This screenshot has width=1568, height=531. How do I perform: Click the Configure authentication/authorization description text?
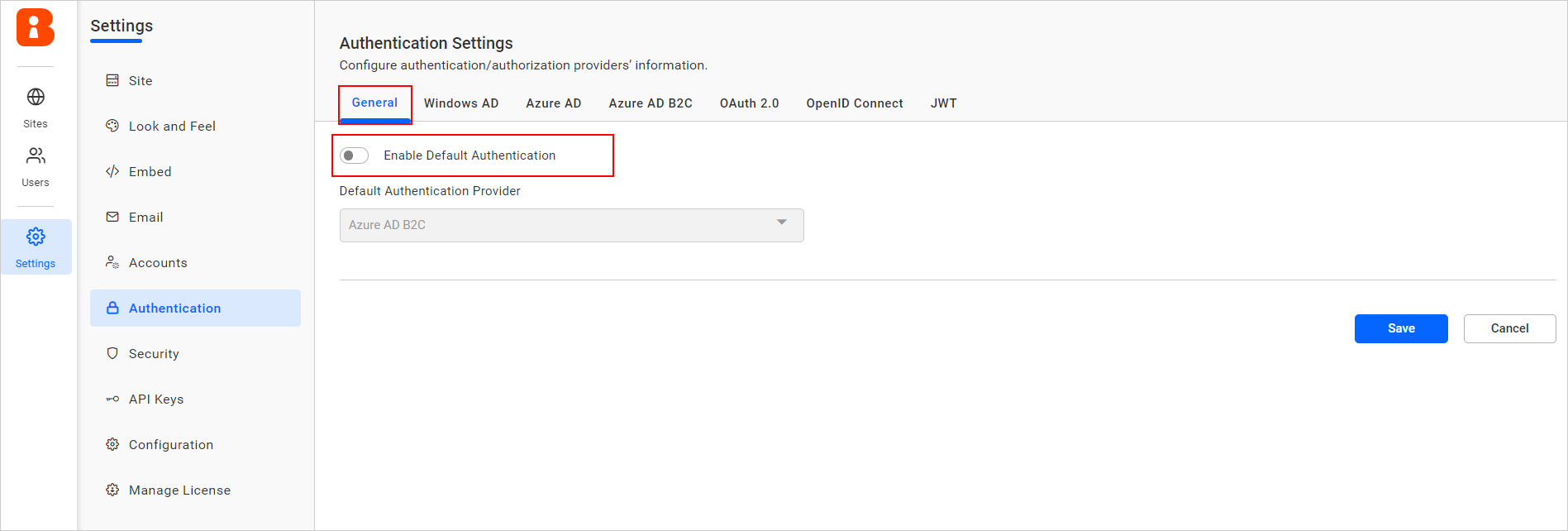click(x=523, y=65)
